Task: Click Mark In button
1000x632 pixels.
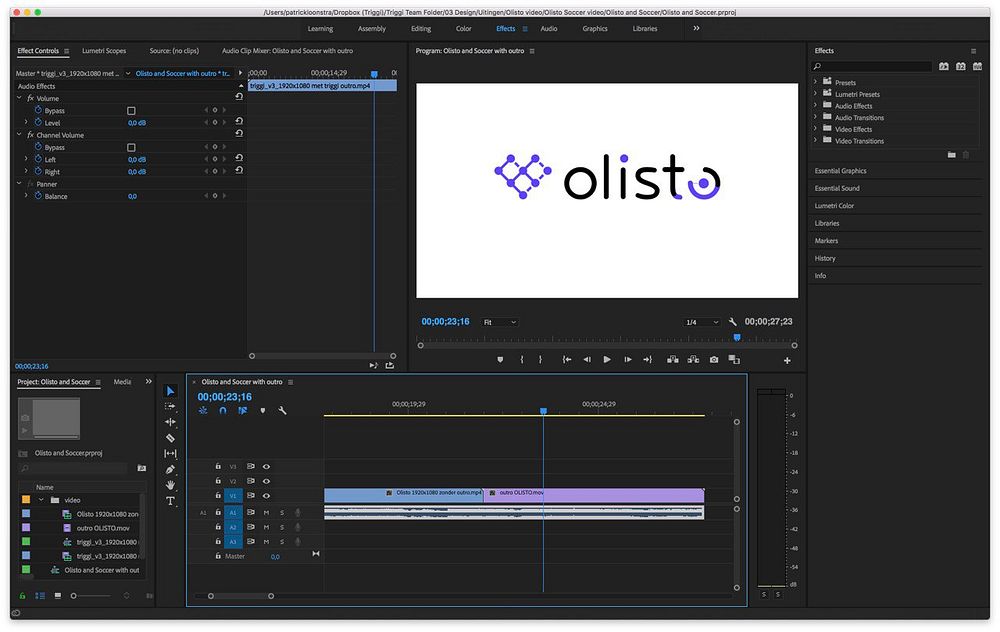Action: [x=522, y=360]
